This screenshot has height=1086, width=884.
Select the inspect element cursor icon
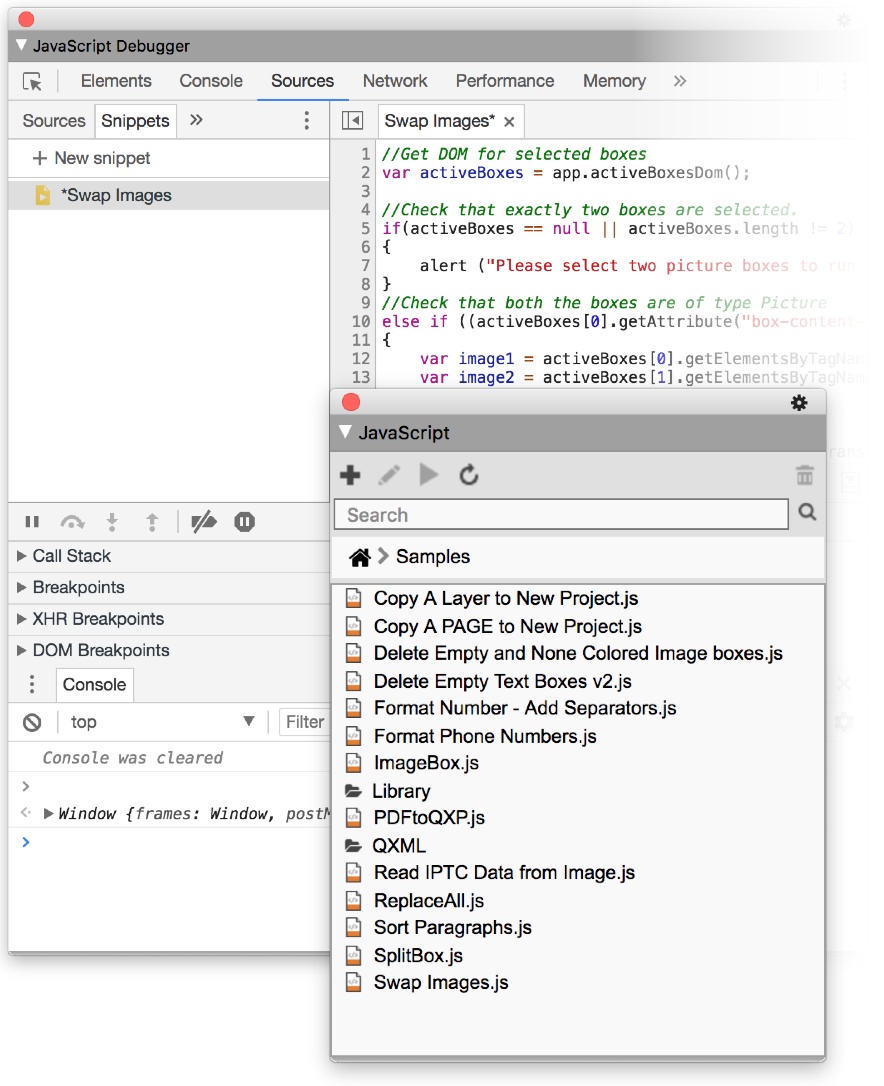click(x=32, y=82)
